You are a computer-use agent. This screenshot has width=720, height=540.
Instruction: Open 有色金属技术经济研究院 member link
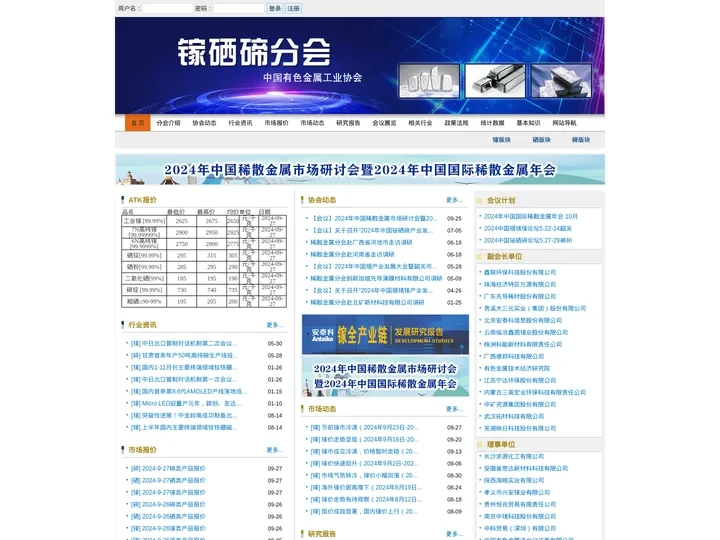(x=517, y=368)
